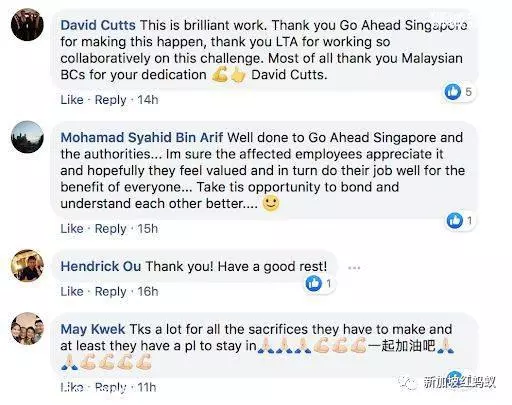Open the May Kwek name link

coord(93,329)
